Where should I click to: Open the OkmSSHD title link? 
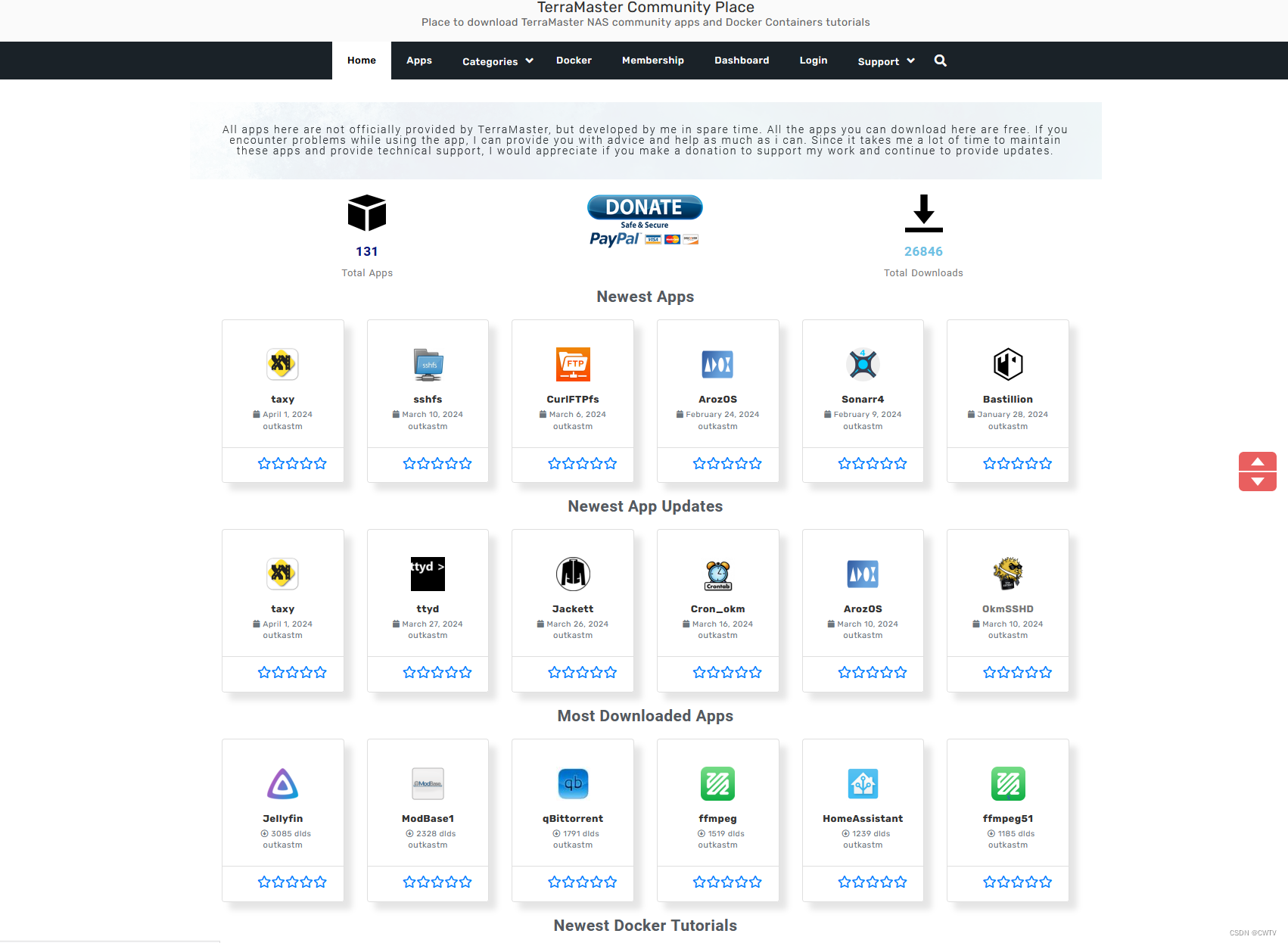(1008, 609)
